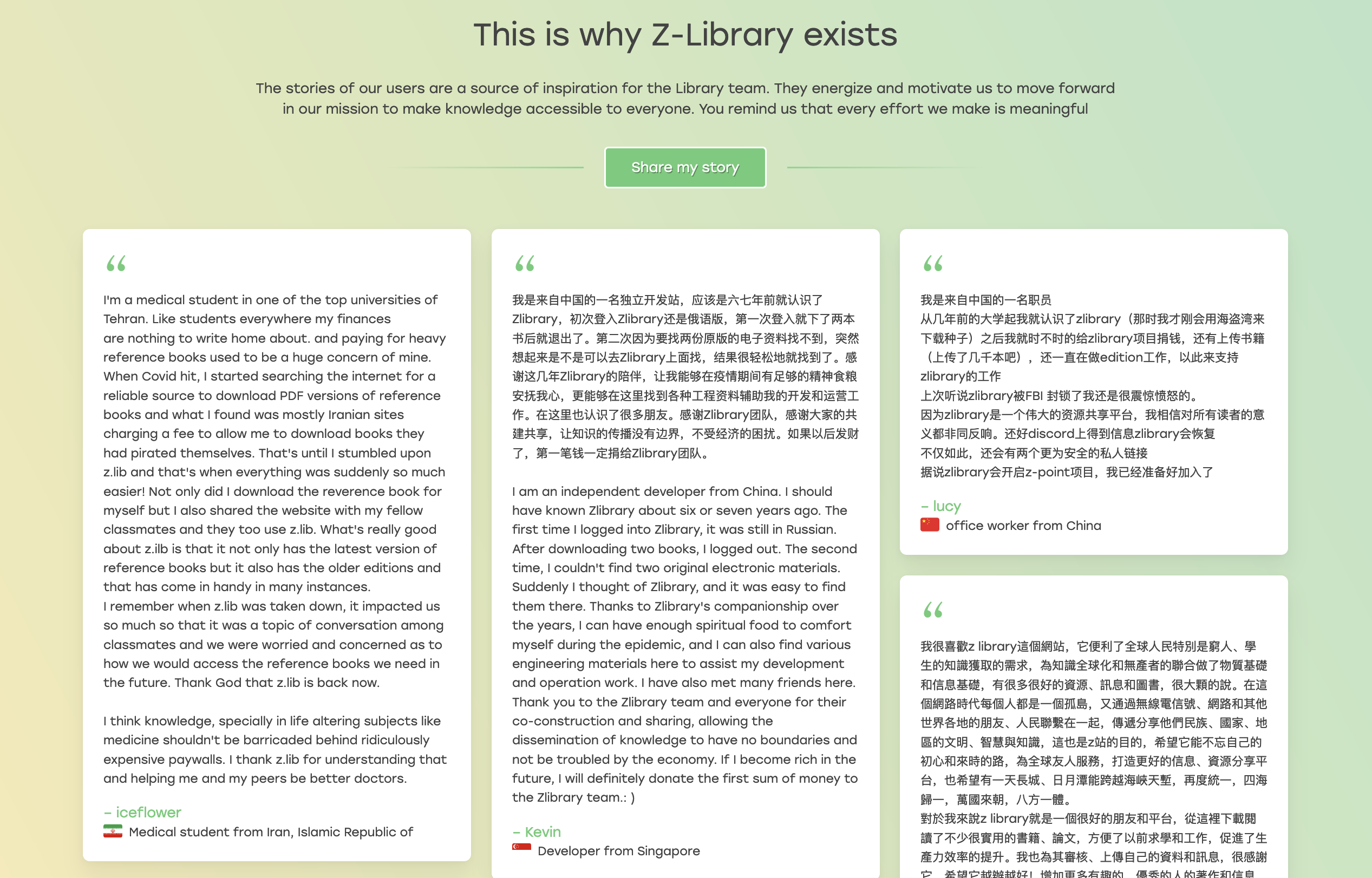Click the quote mark icon on lucy's card

coord(933,263)
